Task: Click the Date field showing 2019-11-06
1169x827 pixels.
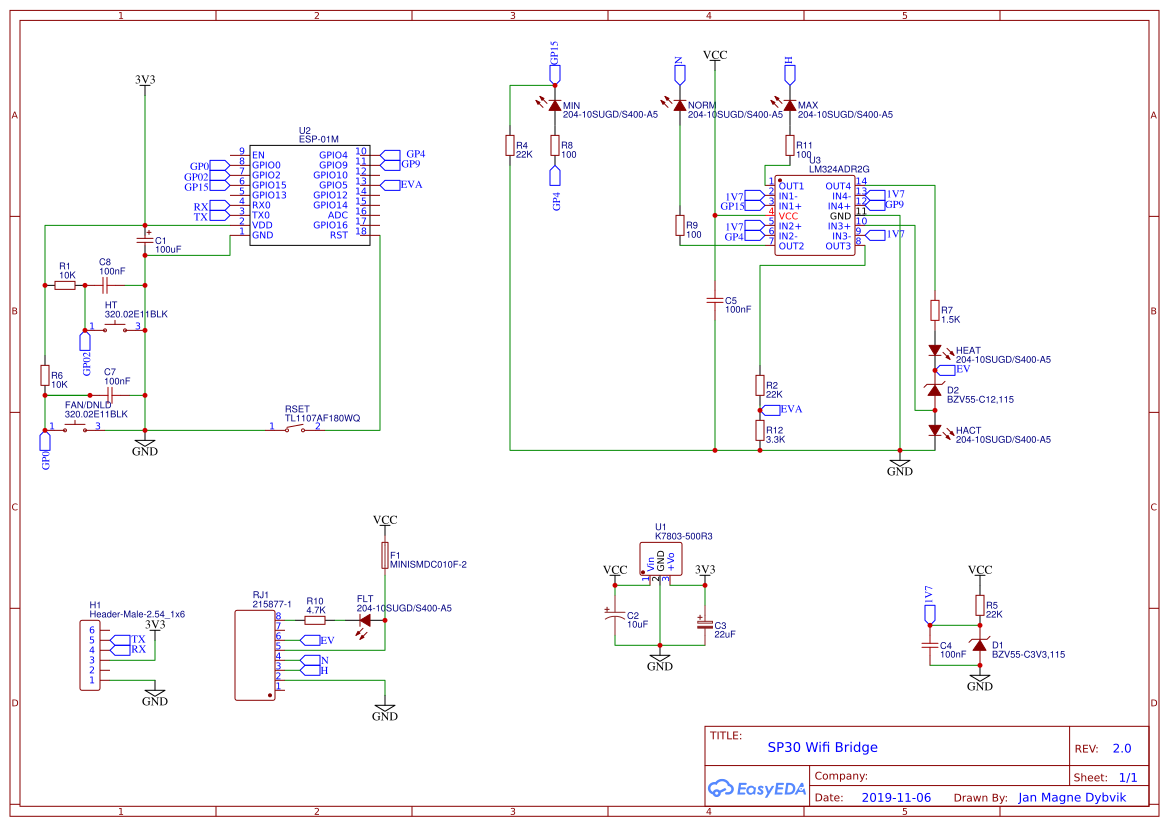Action: (895, 797)
